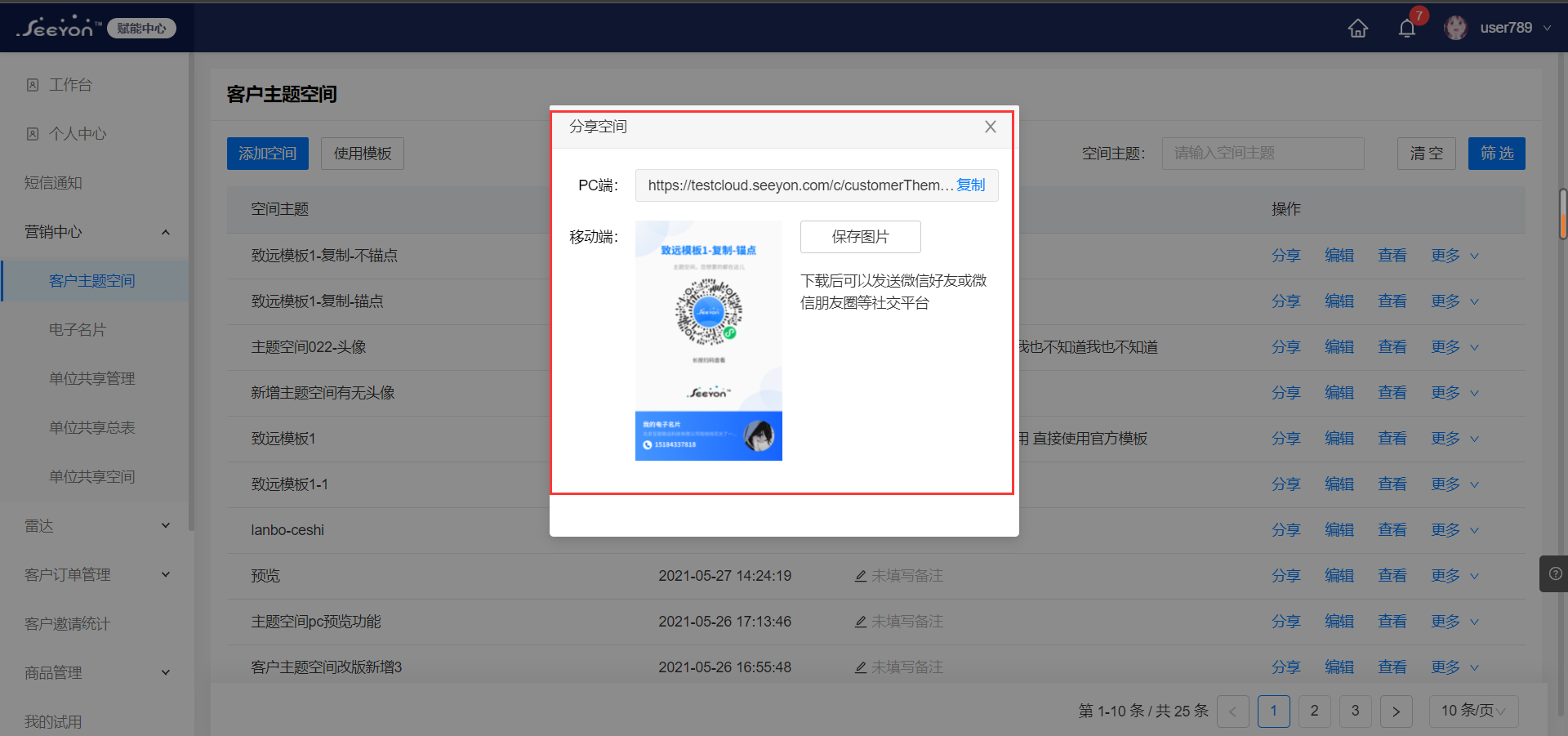Image resolution: width=1568 pixels, height=736 pixels.
Task: Close the 分享空间 dialog
Action: pyautogui.click(x=991, y=127)
